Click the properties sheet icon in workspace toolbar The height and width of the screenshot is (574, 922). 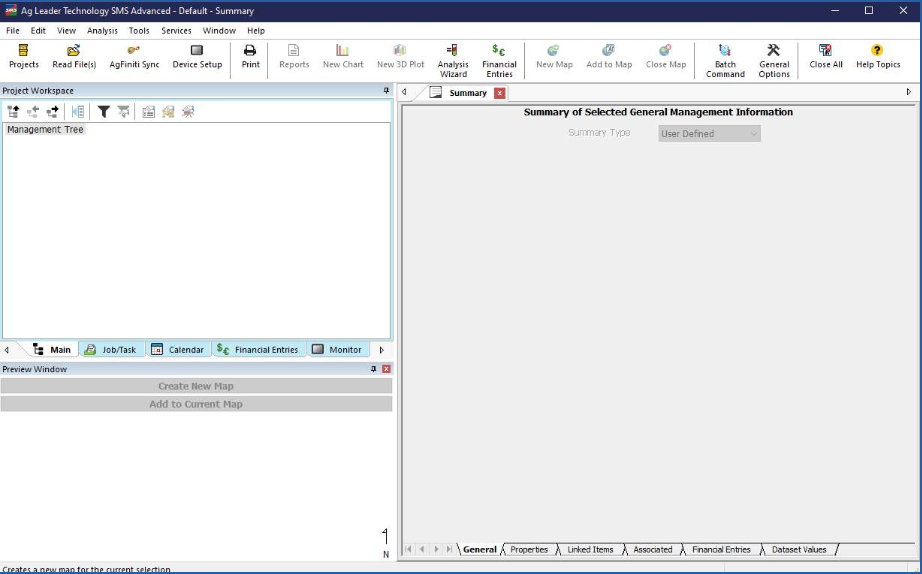(149, 112)
